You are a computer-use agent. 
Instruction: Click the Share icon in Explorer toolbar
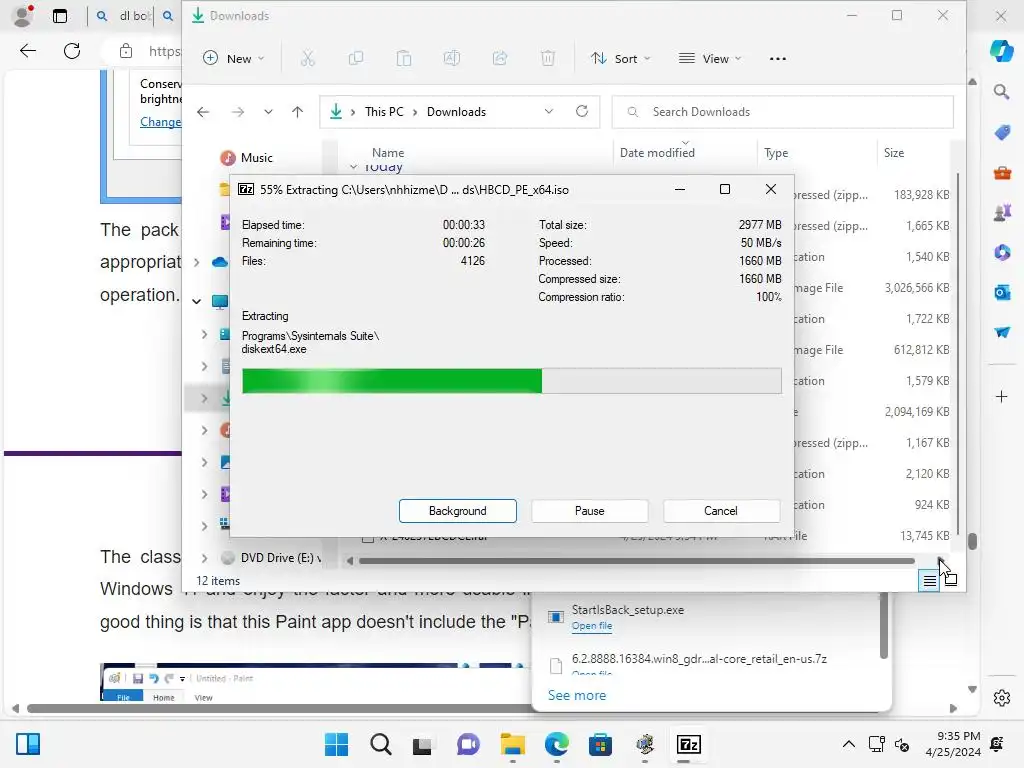point(500,59)
